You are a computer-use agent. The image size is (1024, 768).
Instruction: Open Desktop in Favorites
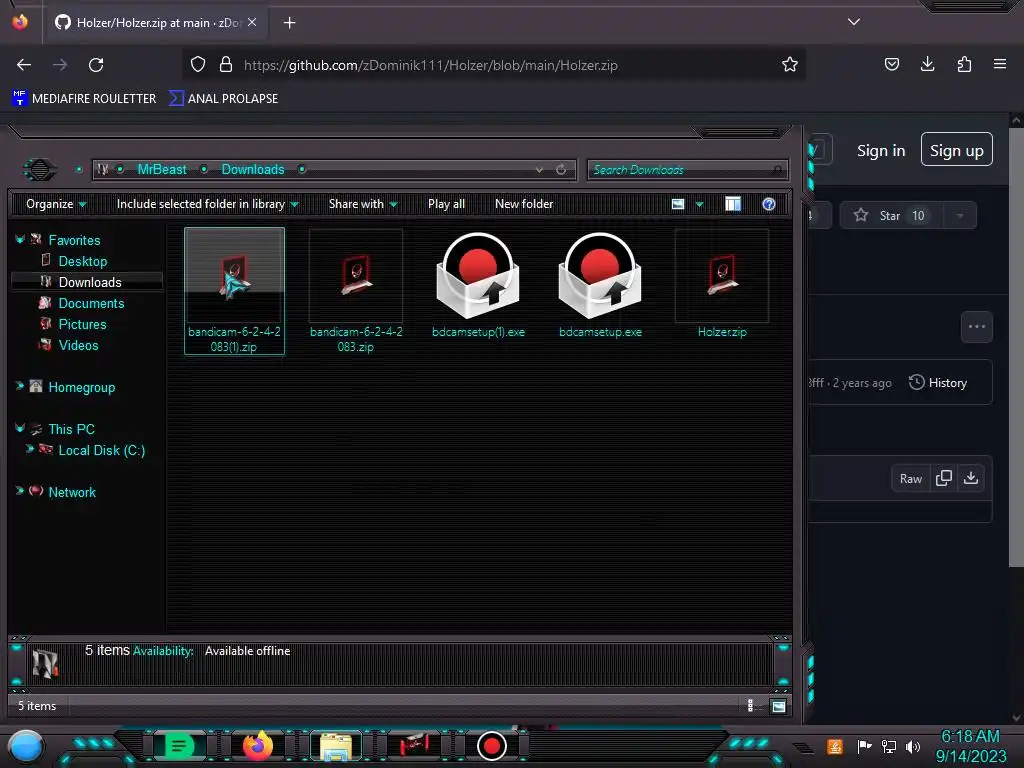point(82,261)
